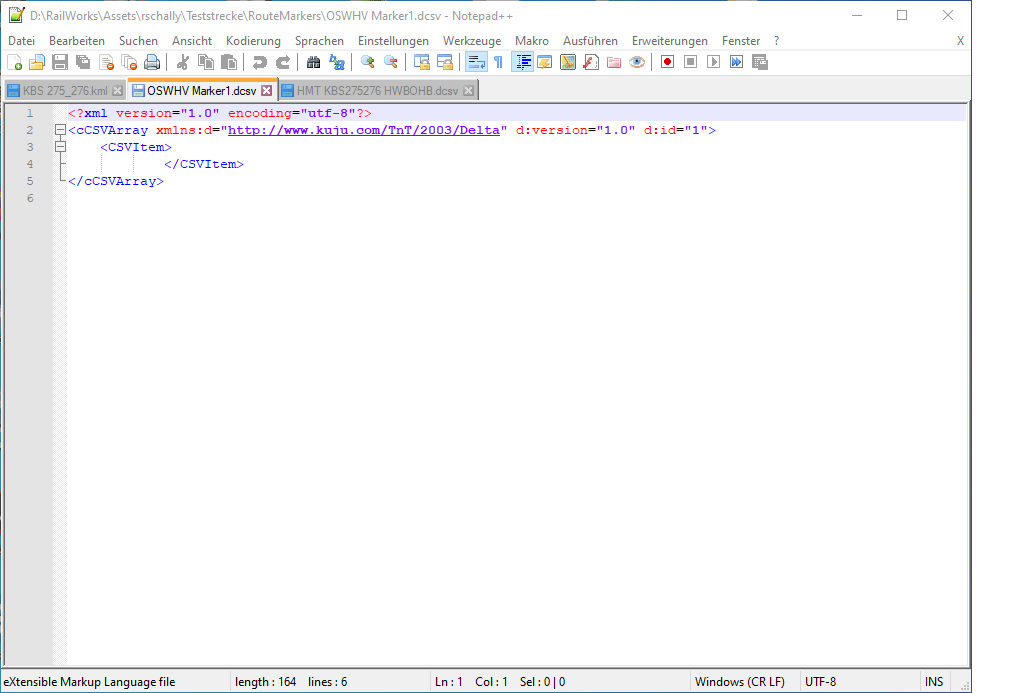This screenshot has height=693, width=1025.
Task: Collapse the CSVItem fold marker
Action: [60, 147]
